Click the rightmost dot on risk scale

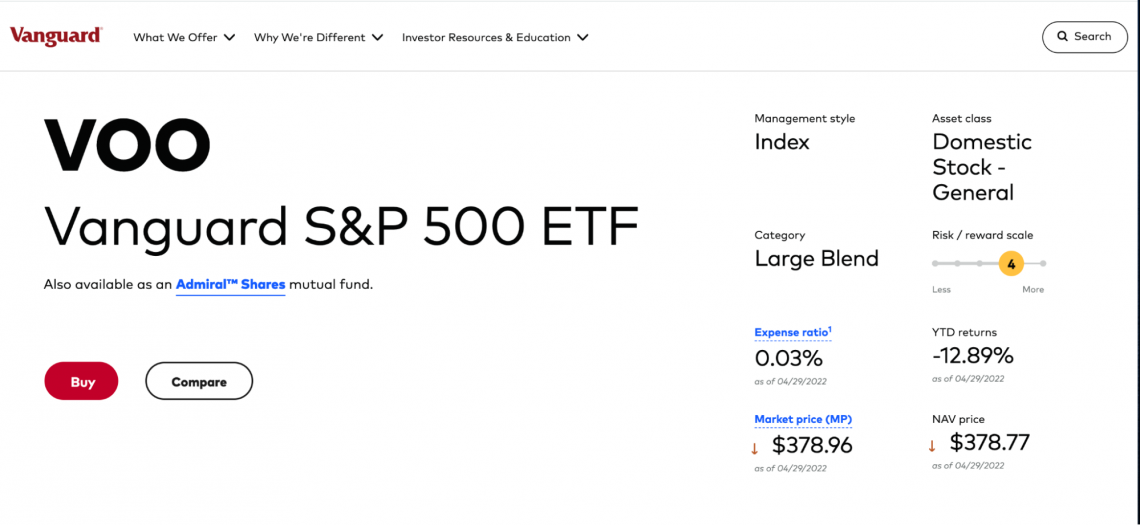pyautogui.click(x=1043, y=263)
